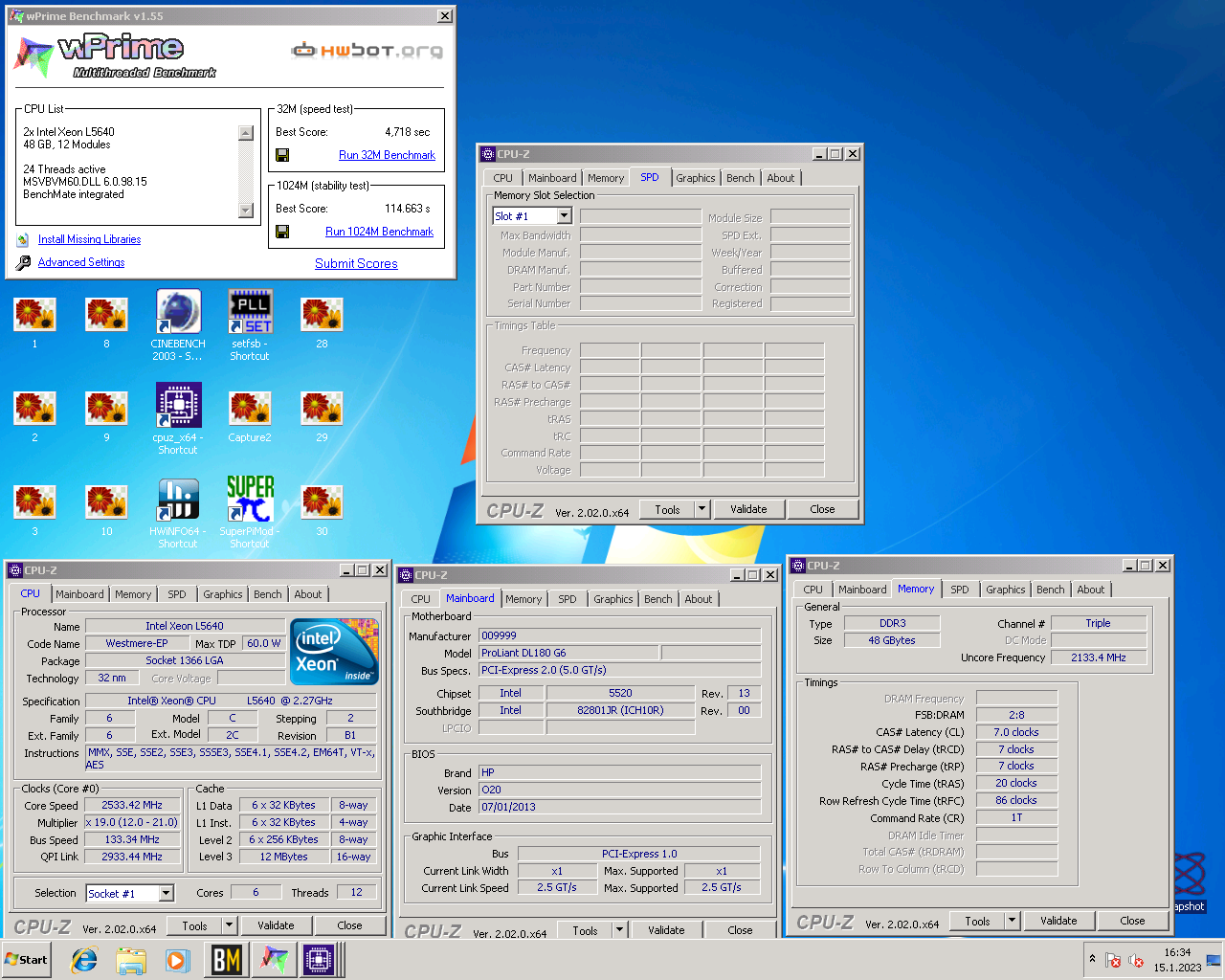
Task: Switch to Mainboard tab in SPD window
Action: pos(552,178)
